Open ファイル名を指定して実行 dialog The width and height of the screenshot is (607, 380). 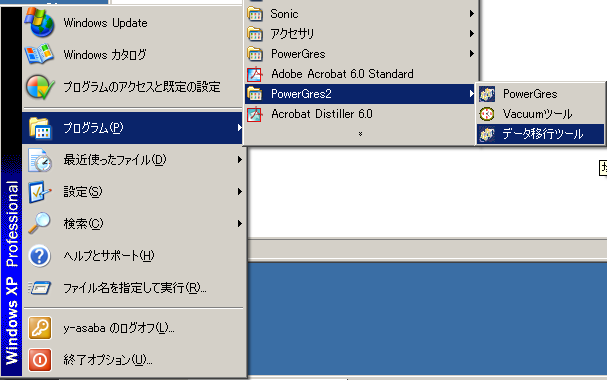[x=133, y=288]
